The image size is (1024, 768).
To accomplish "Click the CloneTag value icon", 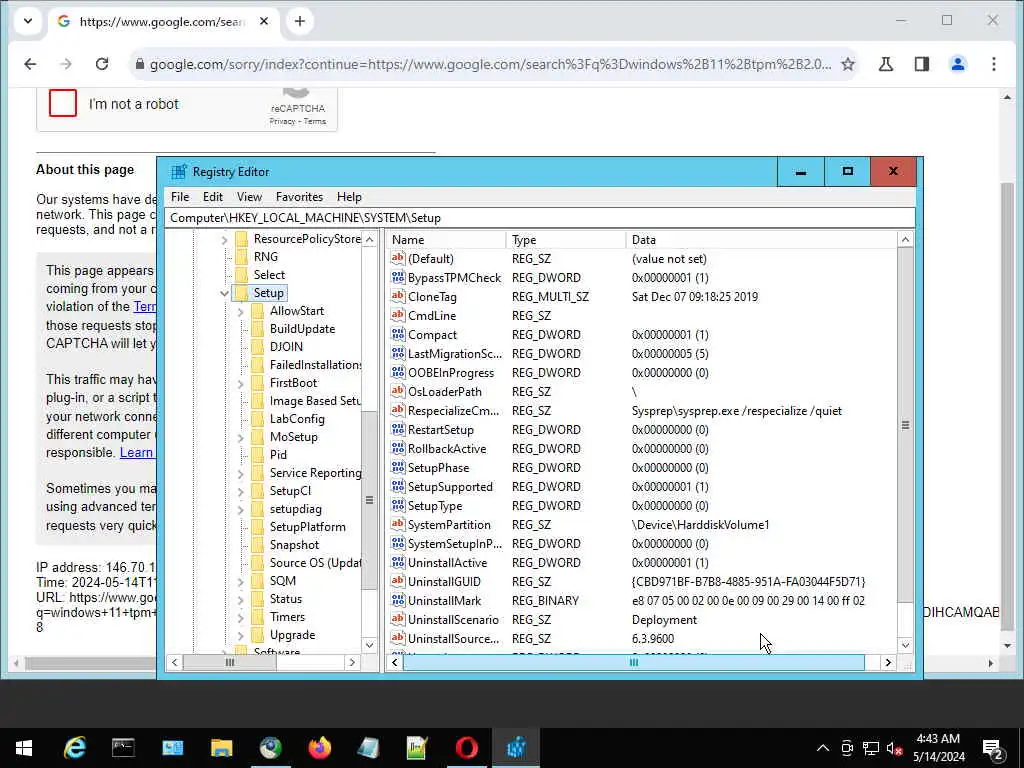I will coord(398,296).
